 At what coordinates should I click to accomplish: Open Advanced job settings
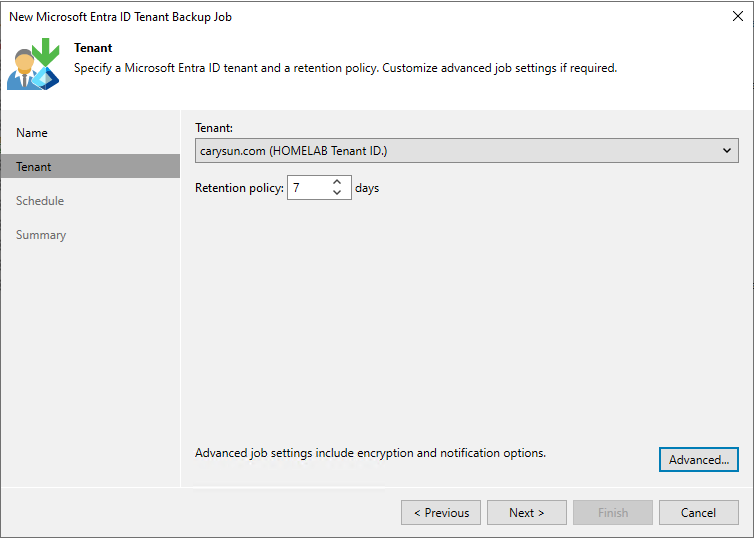(x=698, y=460)
